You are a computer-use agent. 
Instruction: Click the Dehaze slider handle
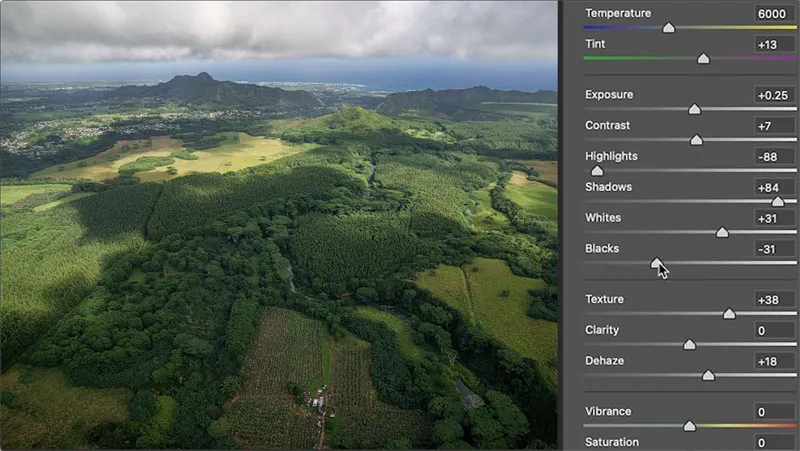click(708, 376)
